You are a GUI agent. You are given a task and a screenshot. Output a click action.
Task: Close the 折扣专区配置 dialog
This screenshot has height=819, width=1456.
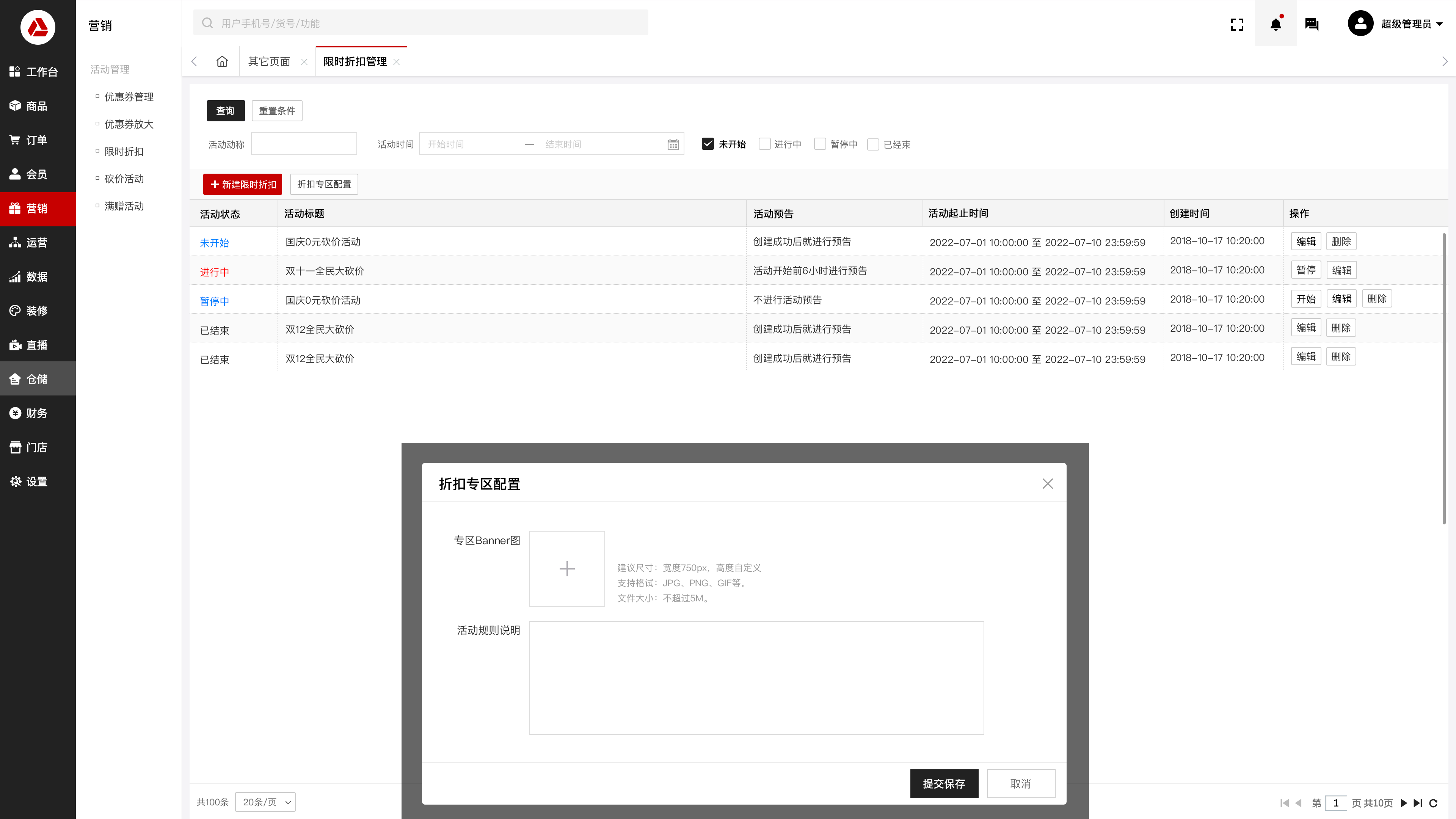coord(1047,484)
